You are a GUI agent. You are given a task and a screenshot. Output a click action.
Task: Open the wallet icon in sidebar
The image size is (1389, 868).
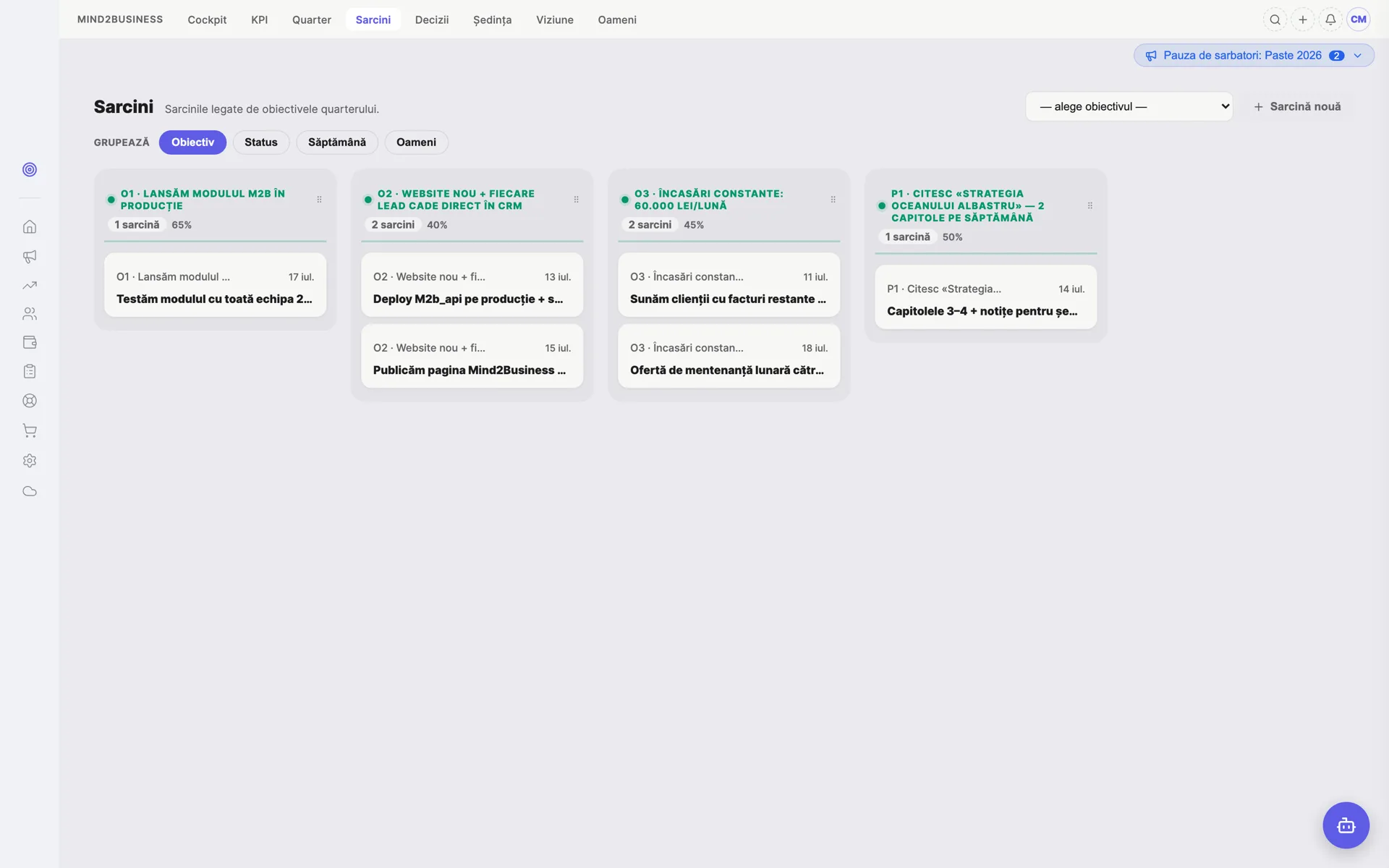(30, 342)
